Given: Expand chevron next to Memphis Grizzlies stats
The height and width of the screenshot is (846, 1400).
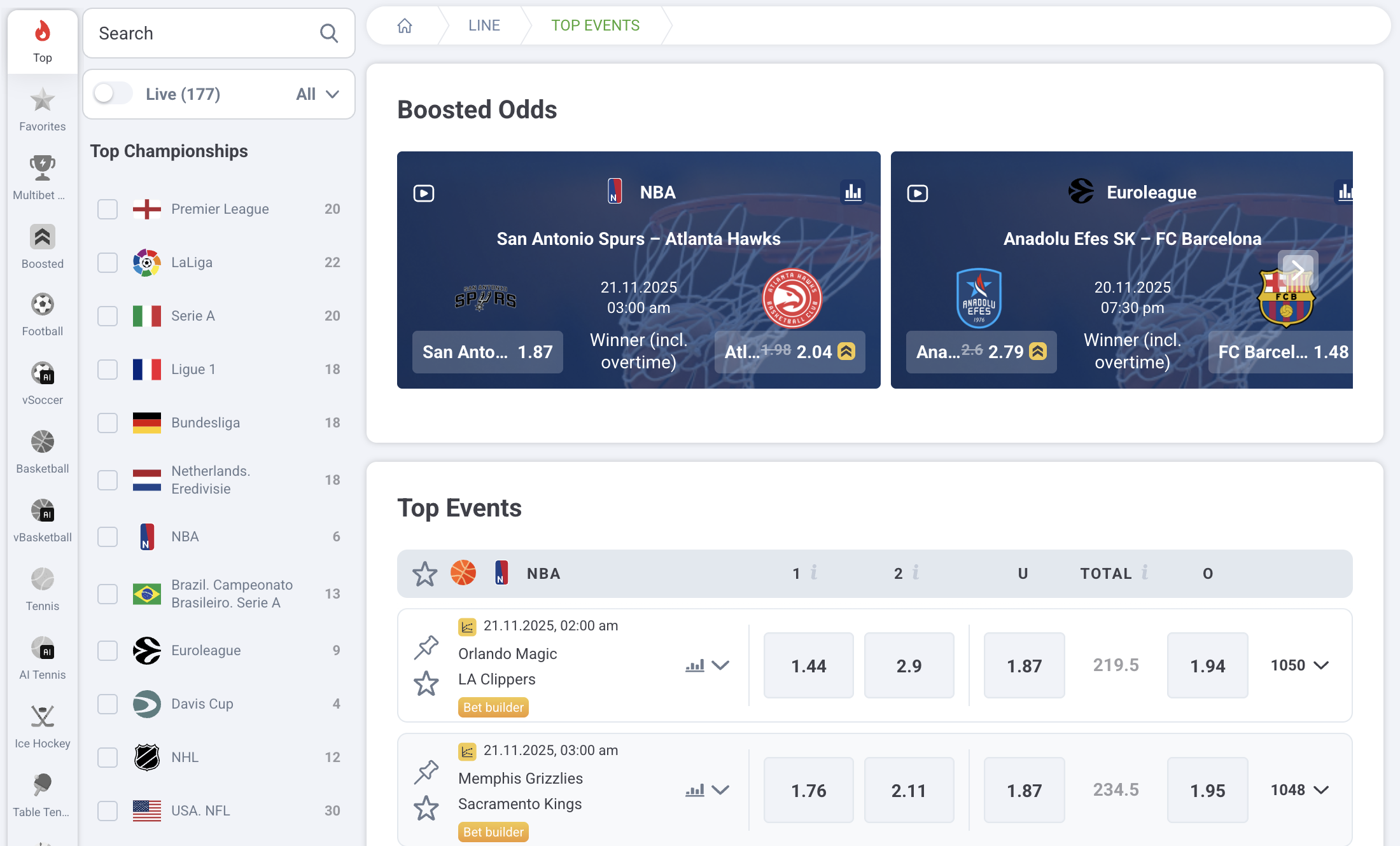Looking at the screenshot, I should pyautogui.click(x=720, y=790).
